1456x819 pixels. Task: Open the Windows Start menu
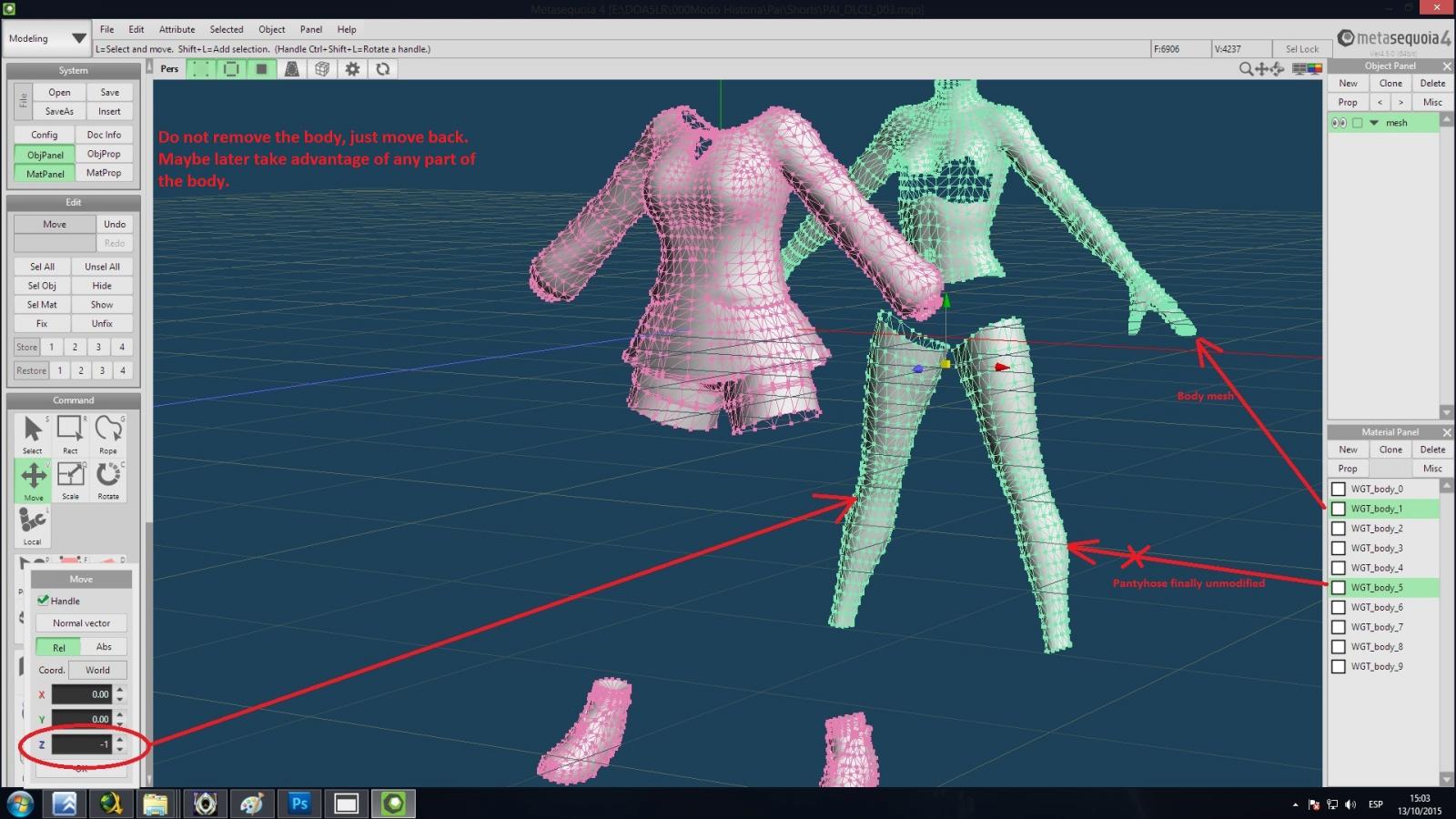(20, 804)
